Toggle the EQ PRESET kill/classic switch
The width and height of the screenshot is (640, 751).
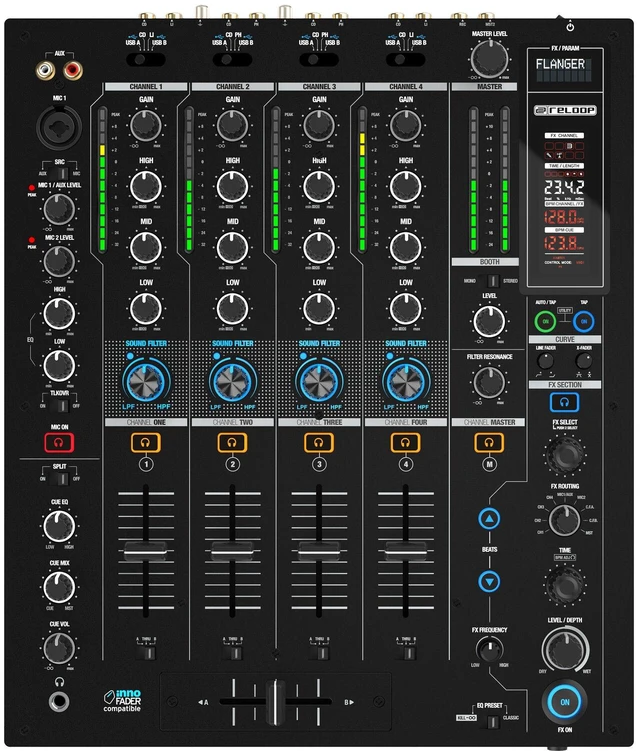490,721
